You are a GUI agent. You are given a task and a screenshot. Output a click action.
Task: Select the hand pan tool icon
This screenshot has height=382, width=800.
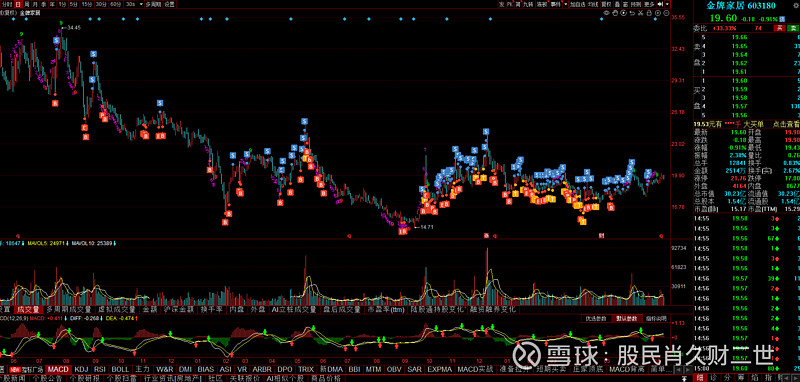615,13
